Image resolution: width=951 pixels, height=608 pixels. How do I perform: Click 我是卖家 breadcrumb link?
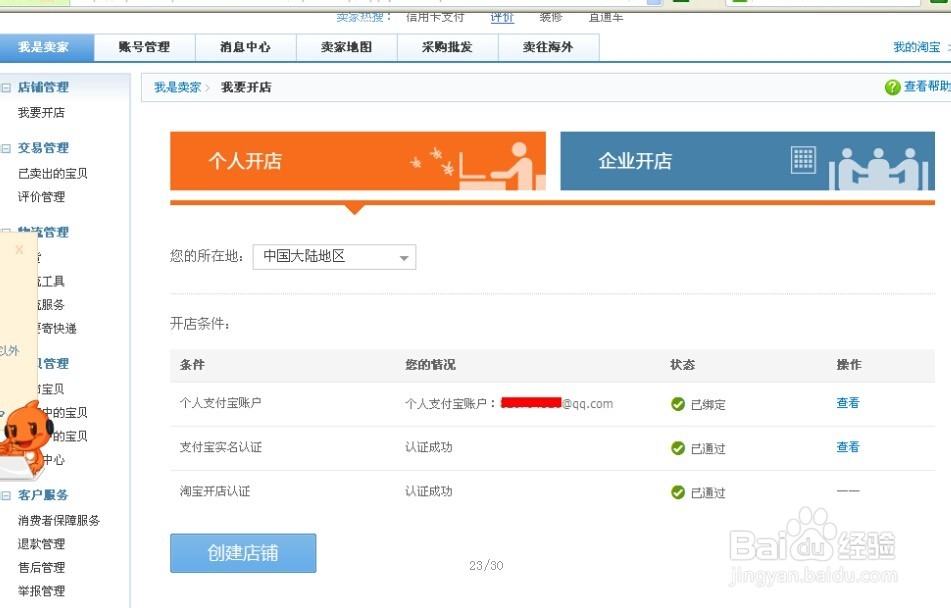pyautogui.click(x=177, y=87)
